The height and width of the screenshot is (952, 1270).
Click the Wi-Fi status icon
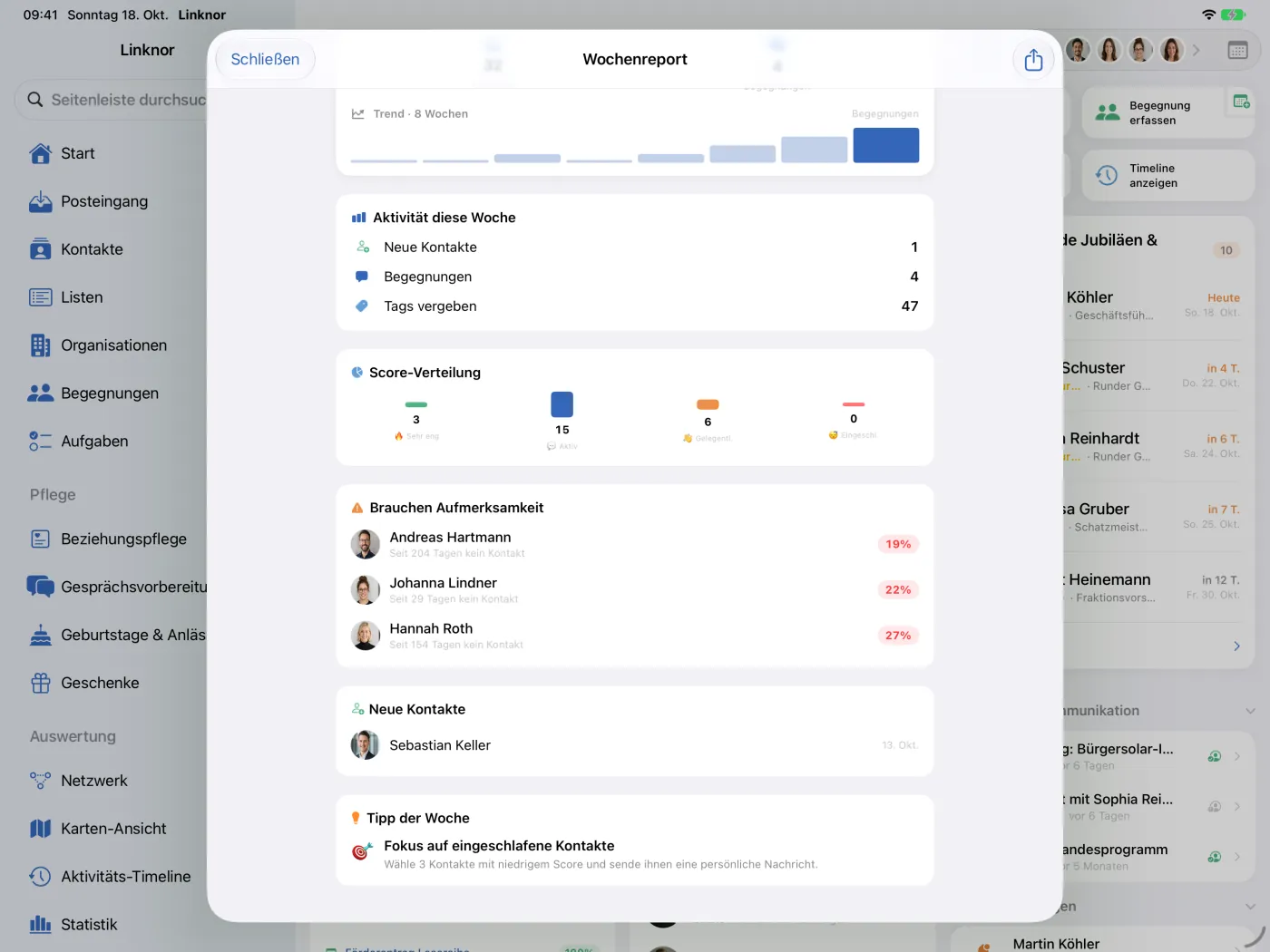tap(1208, 15)
